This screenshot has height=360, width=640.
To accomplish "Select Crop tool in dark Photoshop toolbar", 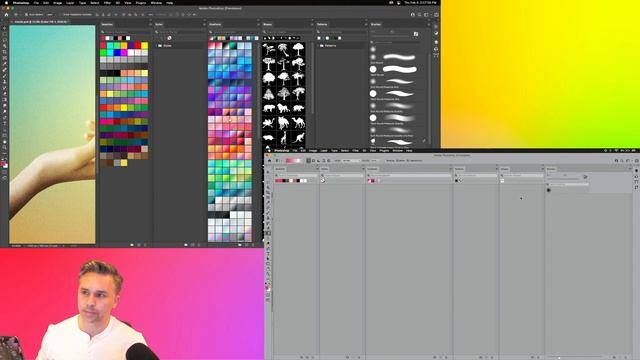I will tap(4, 52).
